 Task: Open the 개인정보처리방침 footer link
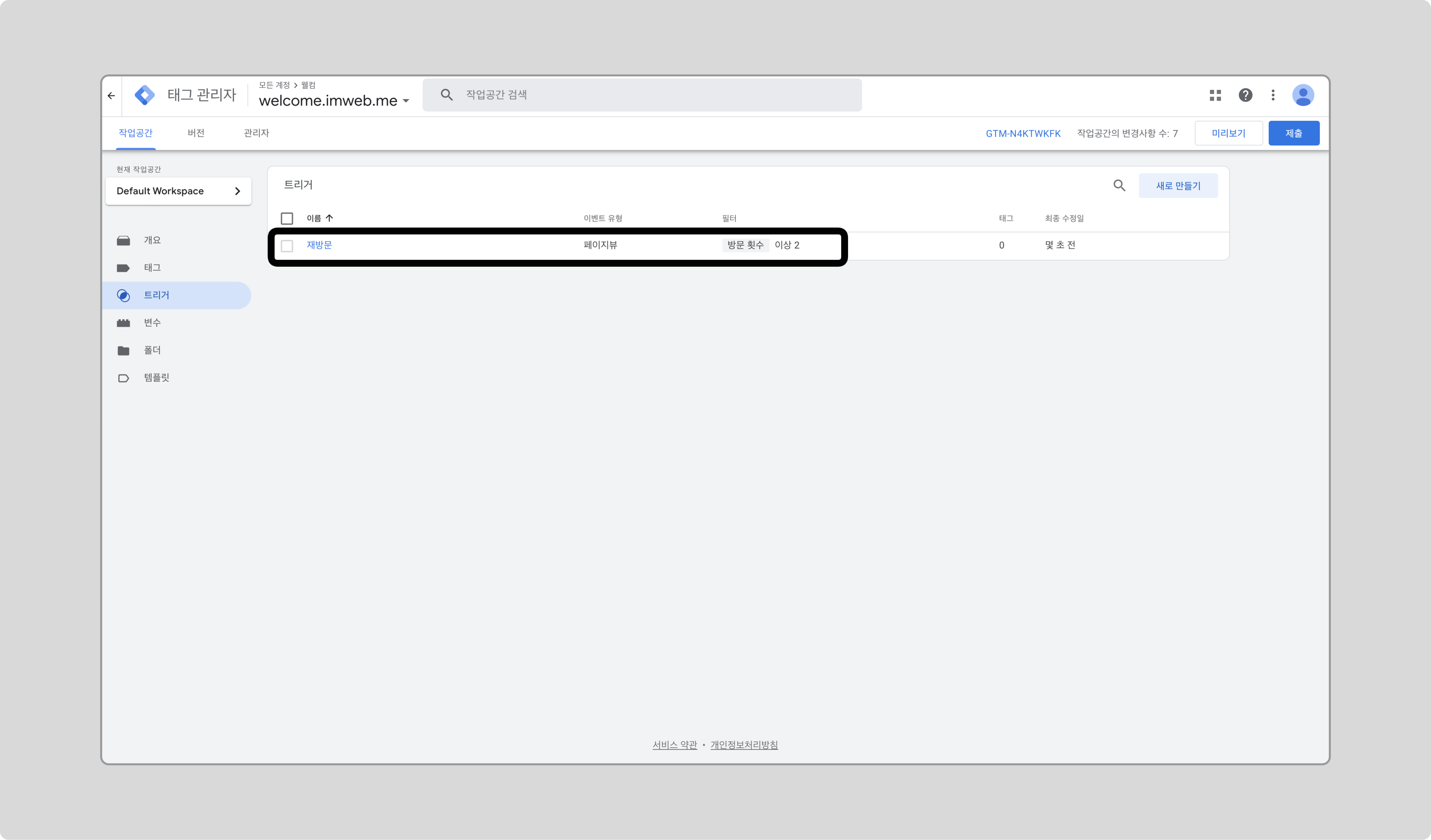tap(744, 745)
